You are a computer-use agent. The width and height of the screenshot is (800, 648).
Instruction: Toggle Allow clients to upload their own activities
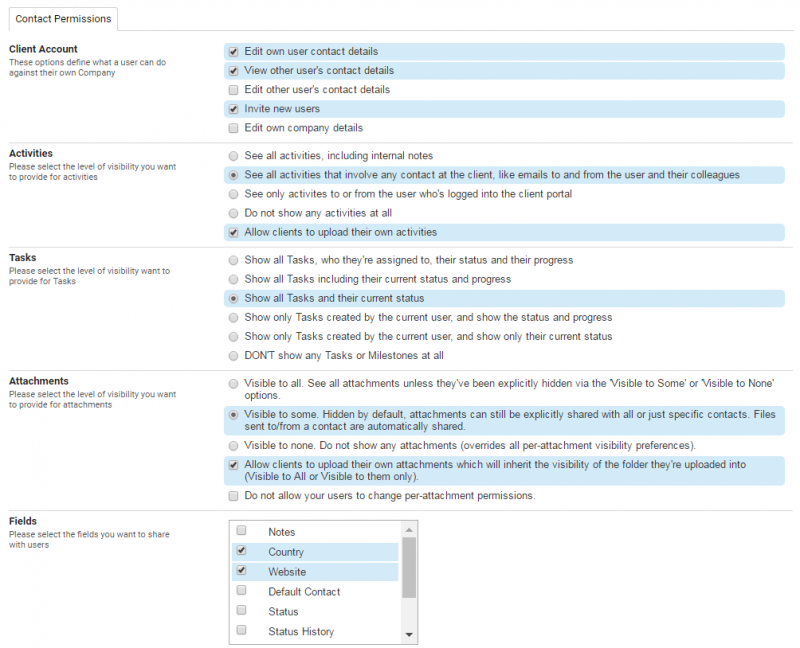[x=233, y=232]
